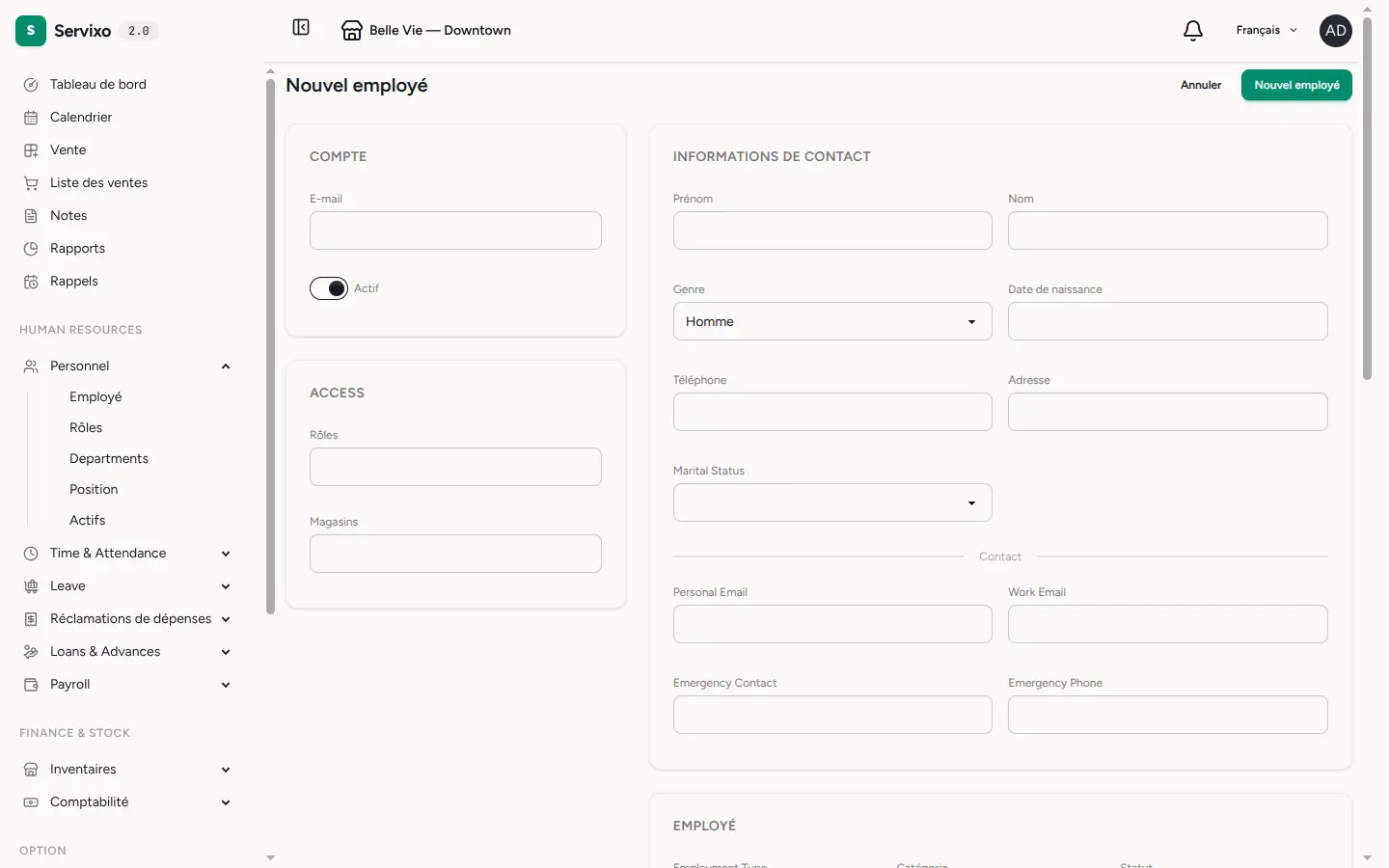This screenshot has width=1389, height=868.
Task: Open Actifs submenu item
Action: tap(88, 521)
